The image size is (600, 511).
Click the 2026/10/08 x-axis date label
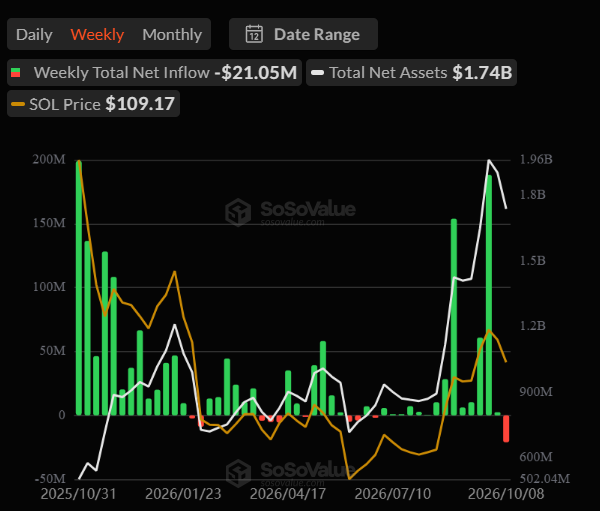tap(506, 494)
